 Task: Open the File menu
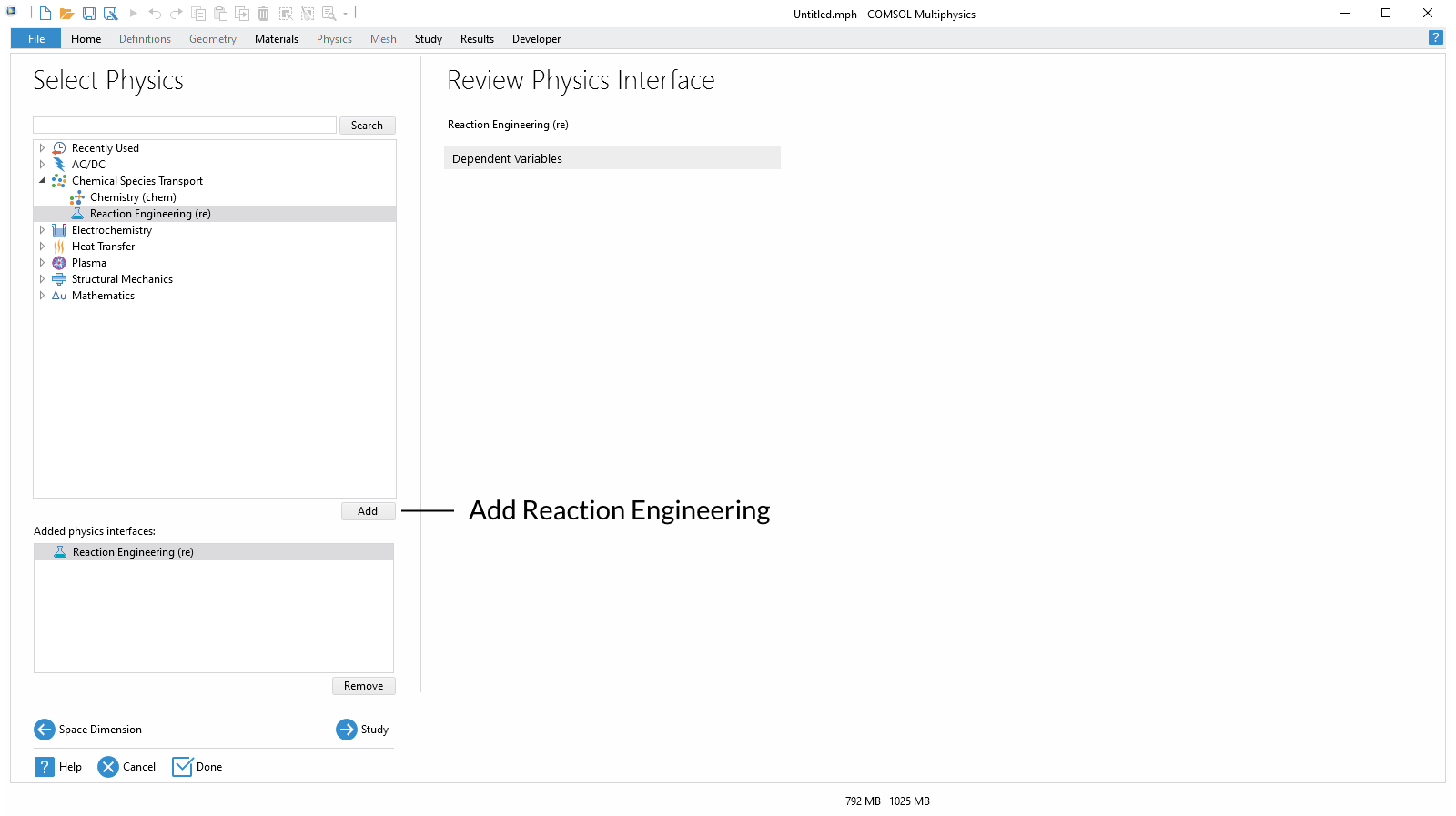(36, 38)
